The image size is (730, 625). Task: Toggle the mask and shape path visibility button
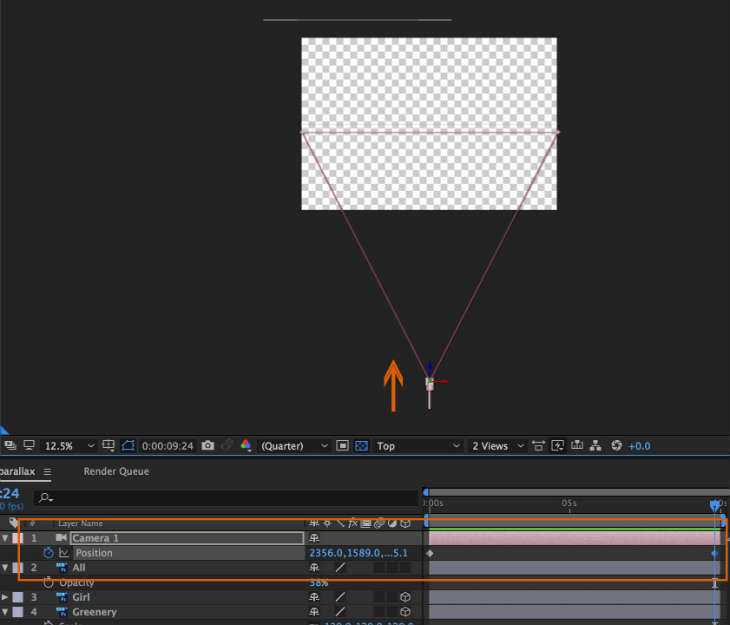click(x=127, y=446)
